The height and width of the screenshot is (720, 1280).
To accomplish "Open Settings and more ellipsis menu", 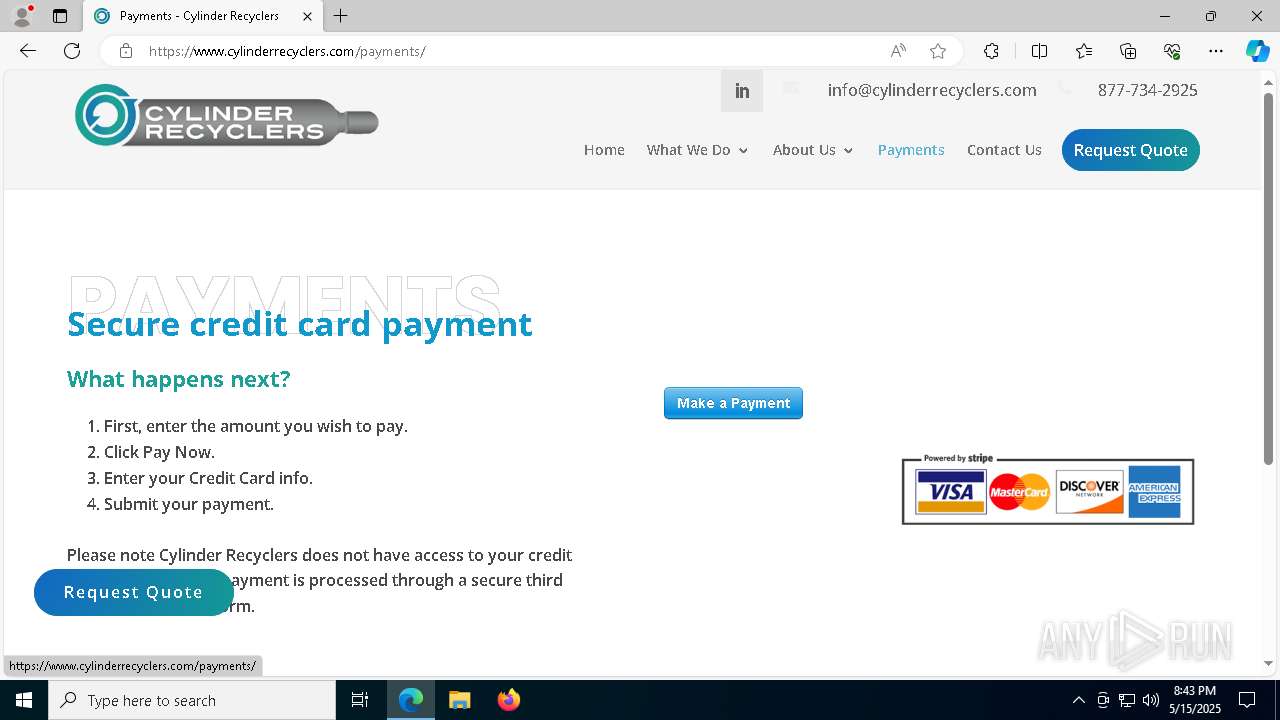I will [x=1216, y=51].
